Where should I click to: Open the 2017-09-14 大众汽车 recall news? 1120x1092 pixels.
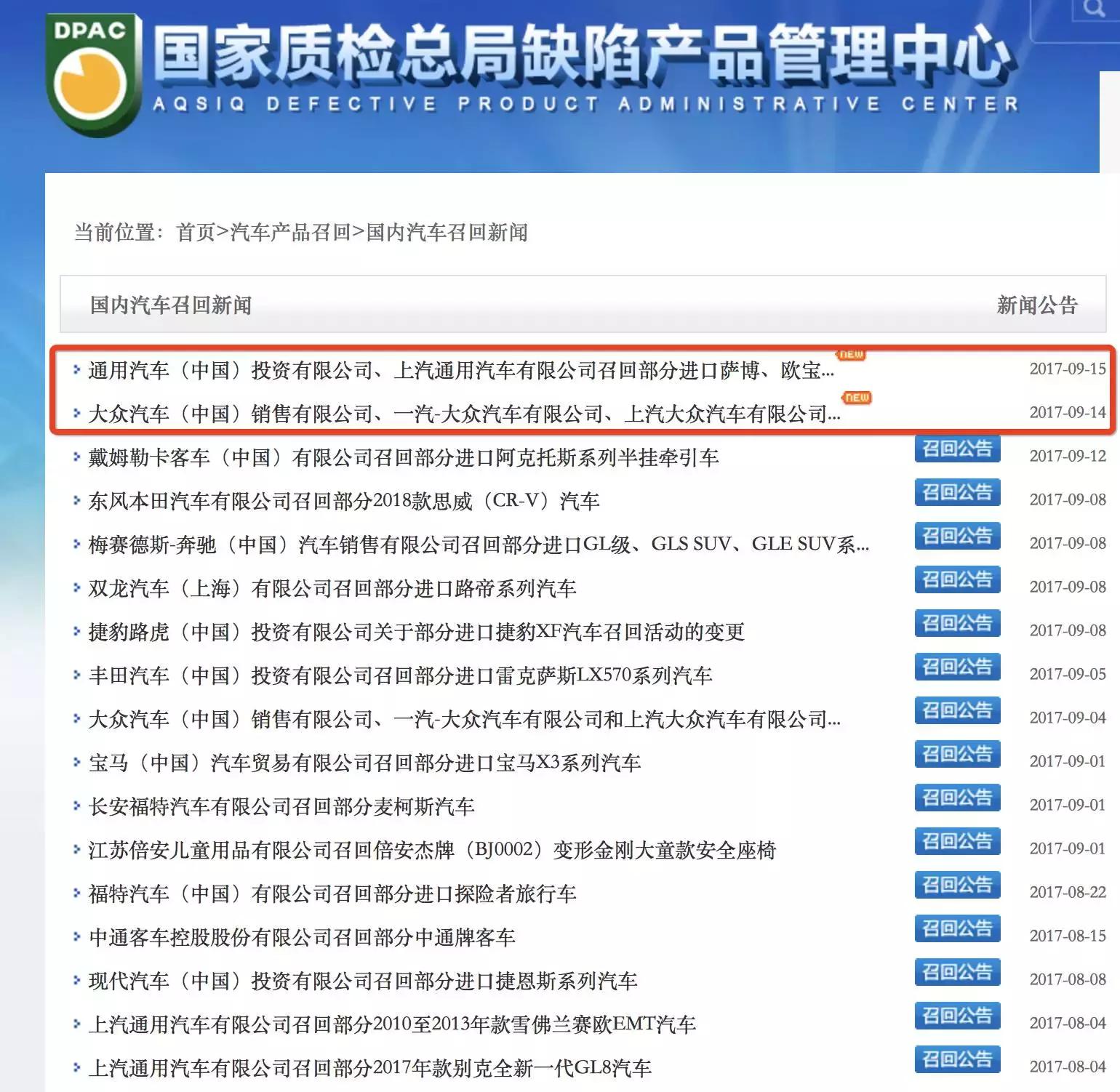pyautogui.click(x=464, y=414)
